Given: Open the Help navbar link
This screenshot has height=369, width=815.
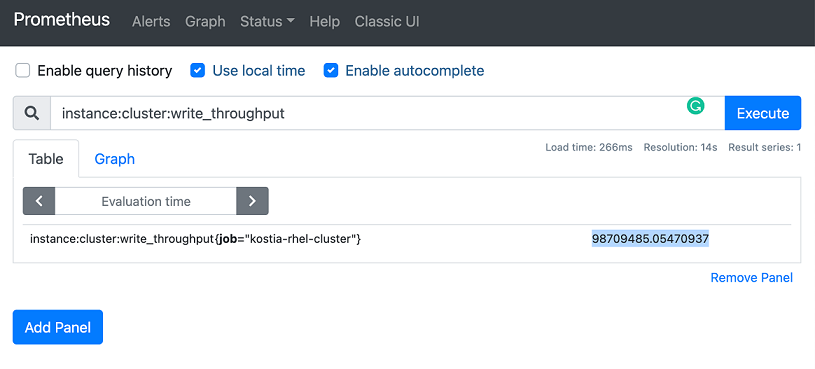Looking at the screenshot, I should [324, 21].
